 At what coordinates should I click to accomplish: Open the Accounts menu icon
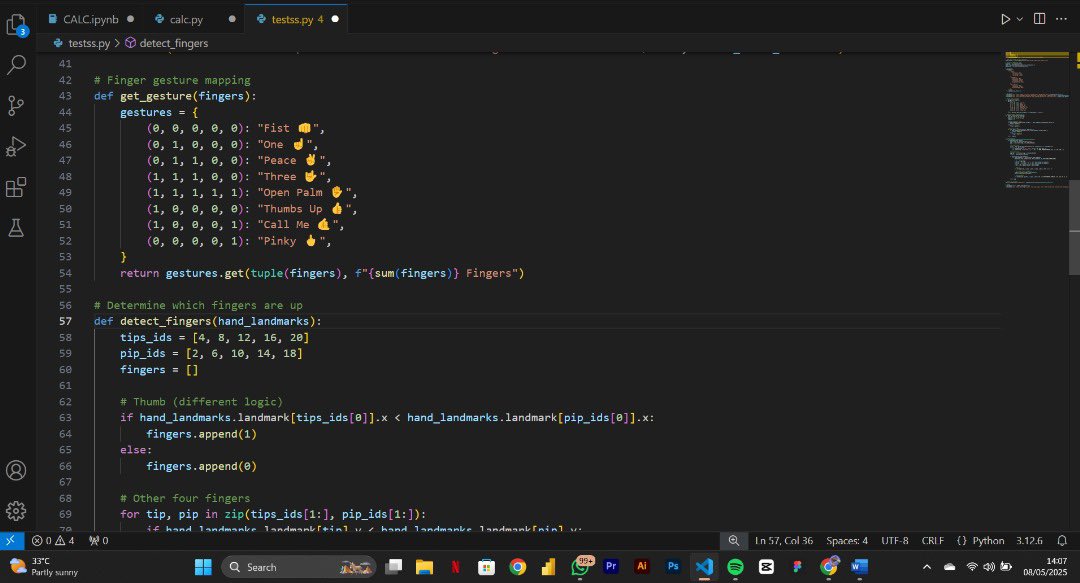coord(16,471)
